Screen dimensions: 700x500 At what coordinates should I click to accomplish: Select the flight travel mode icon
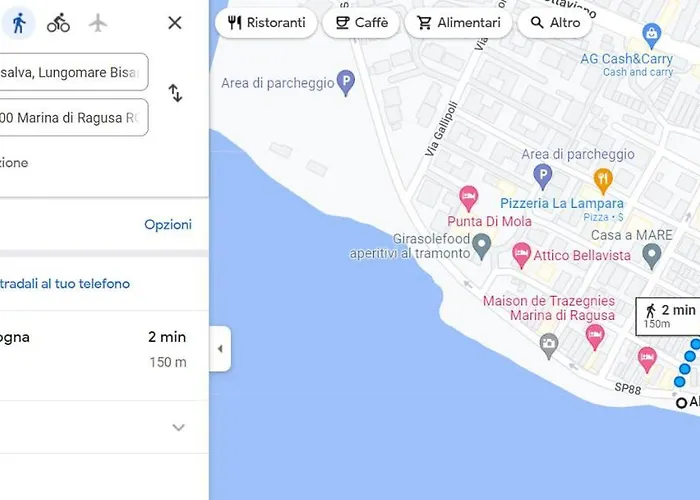coord(98,23)
